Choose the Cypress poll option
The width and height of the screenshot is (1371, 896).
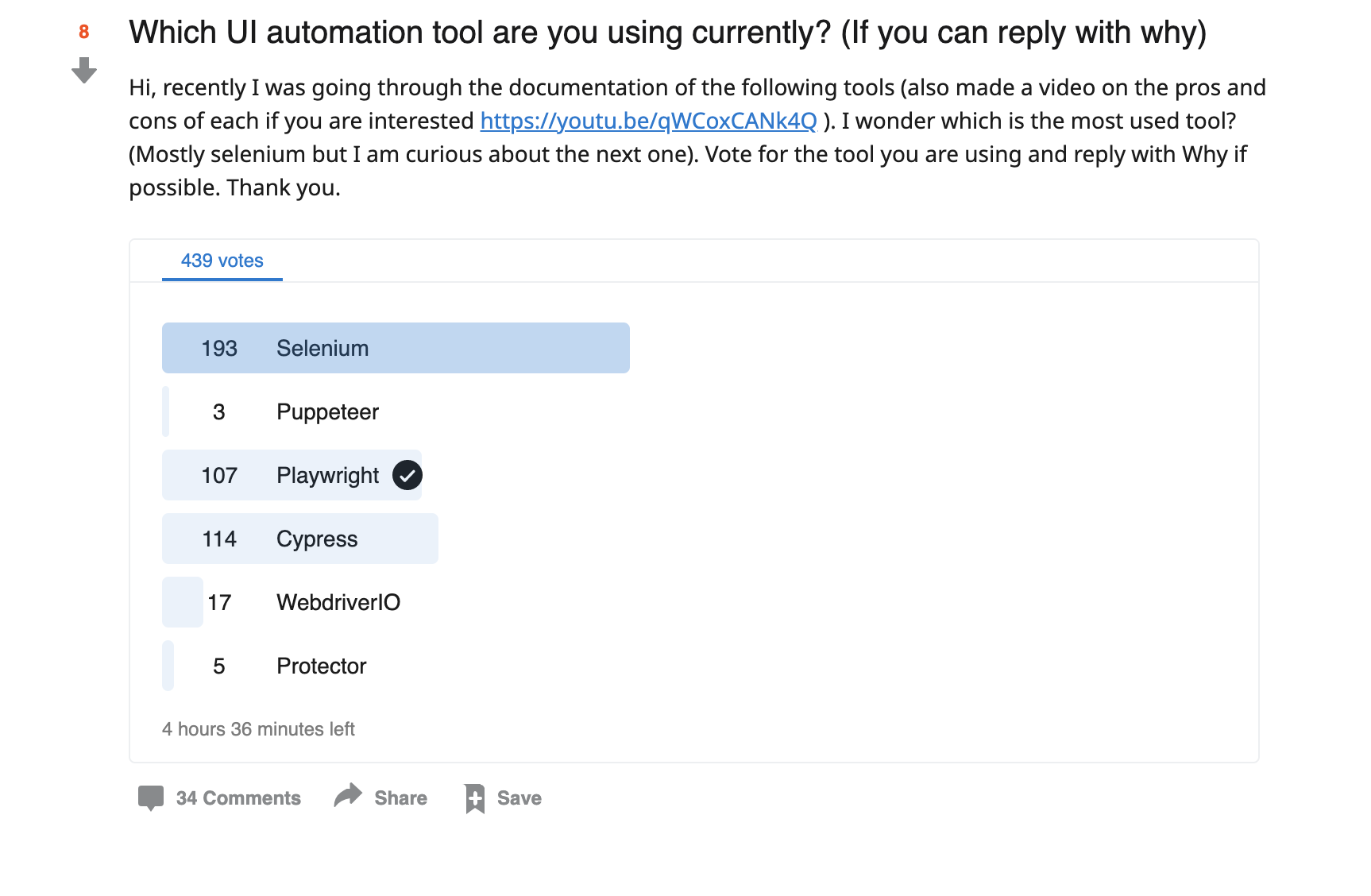pos(317,539)
